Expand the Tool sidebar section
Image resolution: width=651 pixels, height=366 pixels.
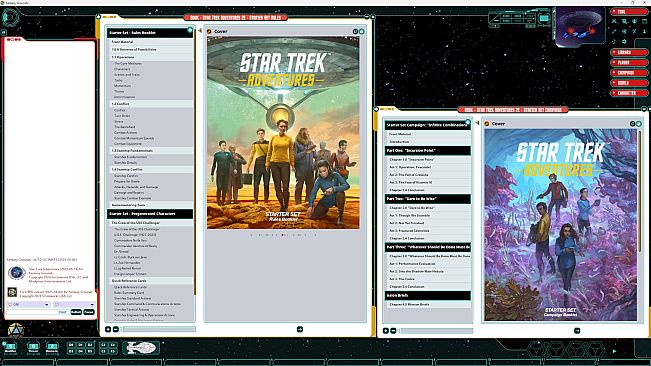629,12
